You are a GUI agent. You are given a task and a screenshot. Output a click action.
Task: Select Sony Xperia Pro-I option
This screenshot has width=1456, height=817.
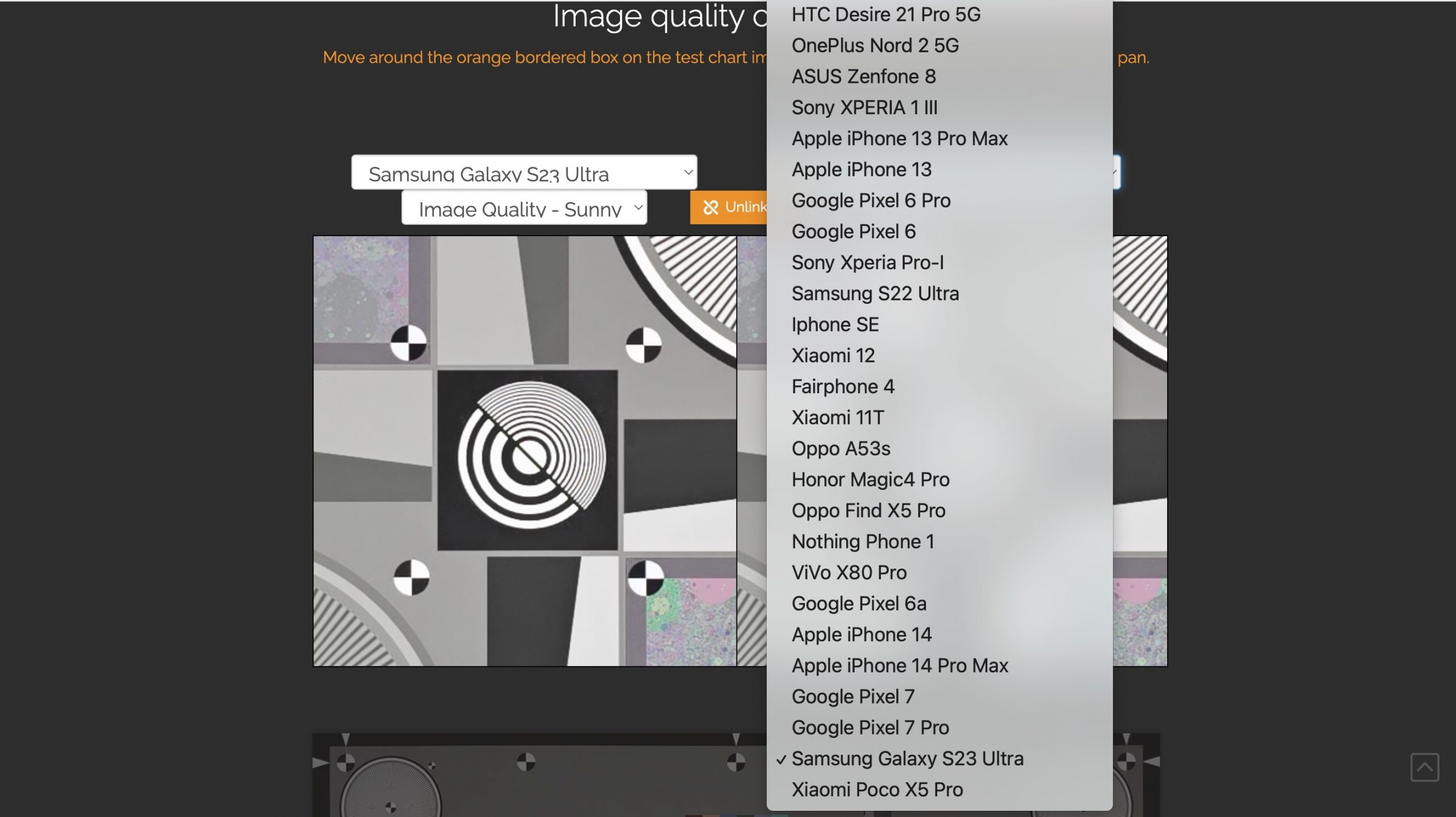click(867, 263)
